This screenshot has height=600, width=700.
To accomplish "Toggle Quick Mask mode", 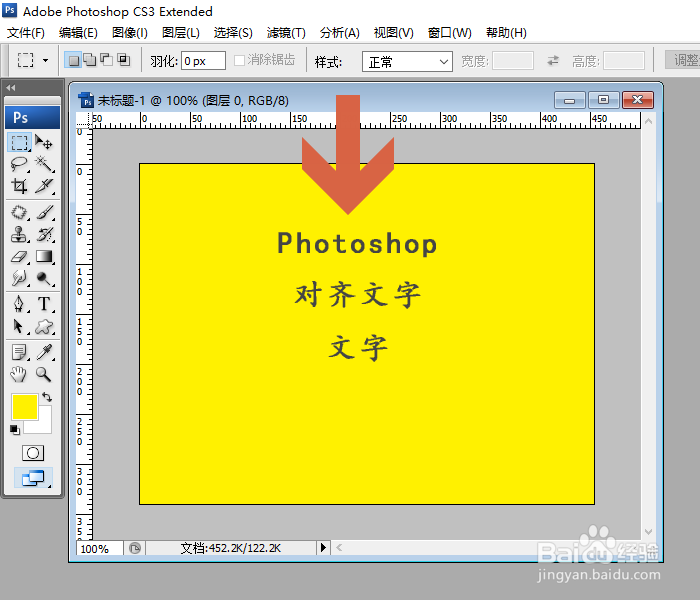I will pyautogui.click(x=33, y=453).
